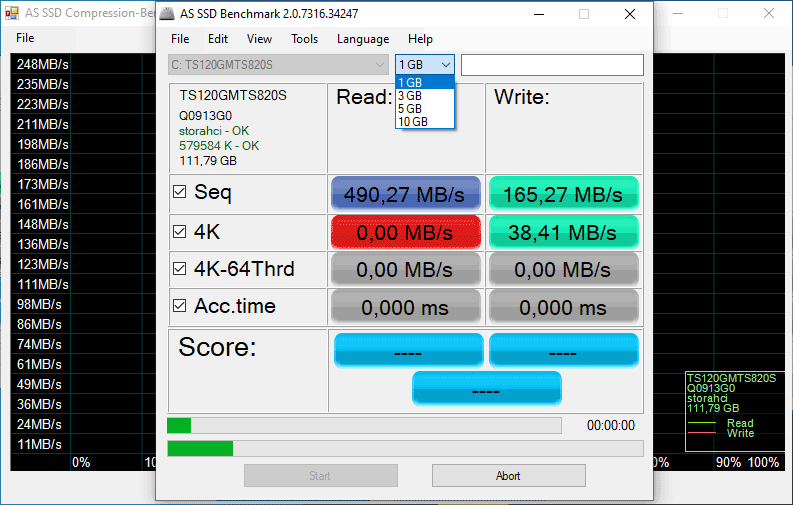793x505 pixels.
Task: Open the Help menu
Action: click(420, 39)
